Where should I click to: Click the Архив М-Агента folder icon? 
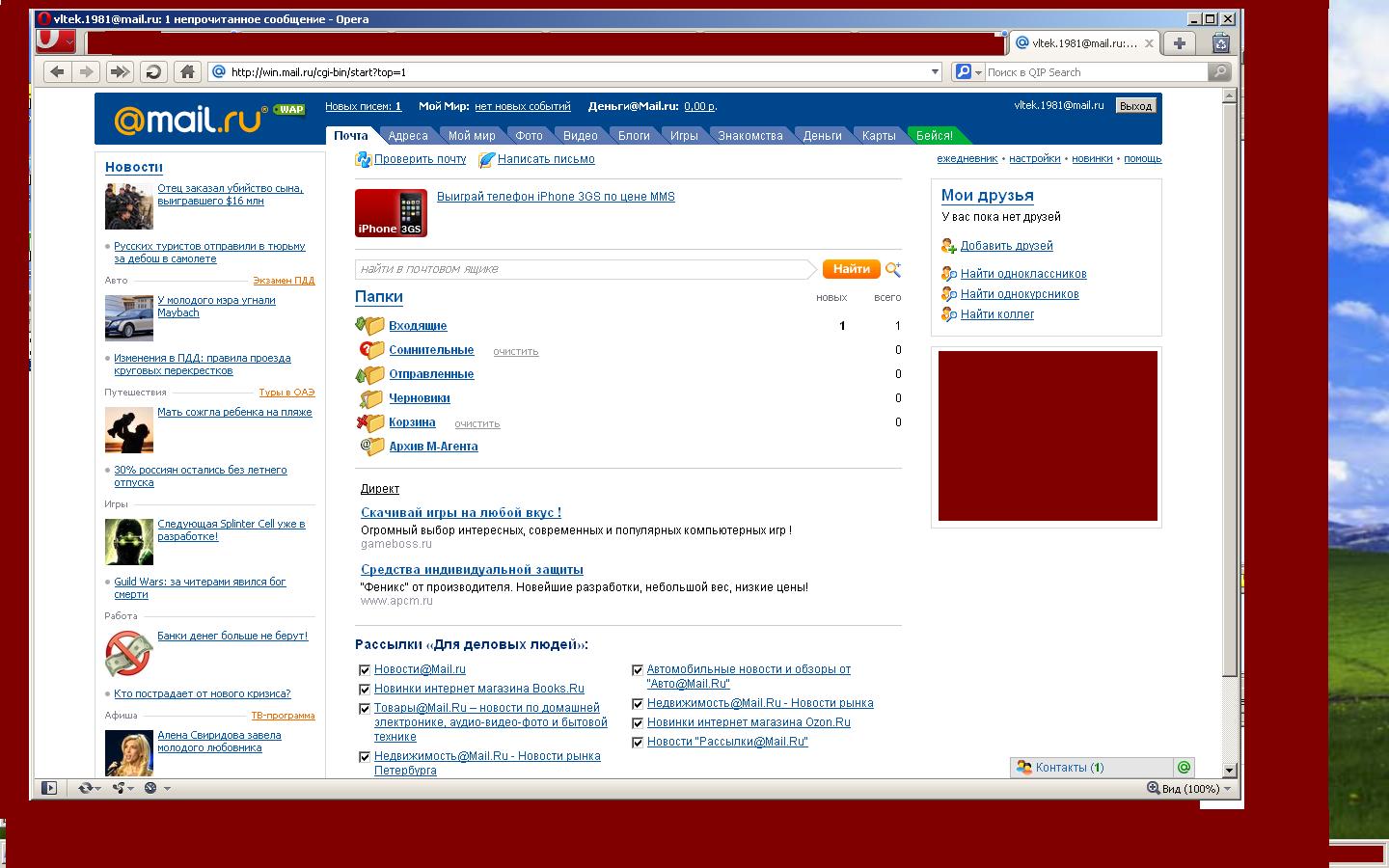pos(371,447)
